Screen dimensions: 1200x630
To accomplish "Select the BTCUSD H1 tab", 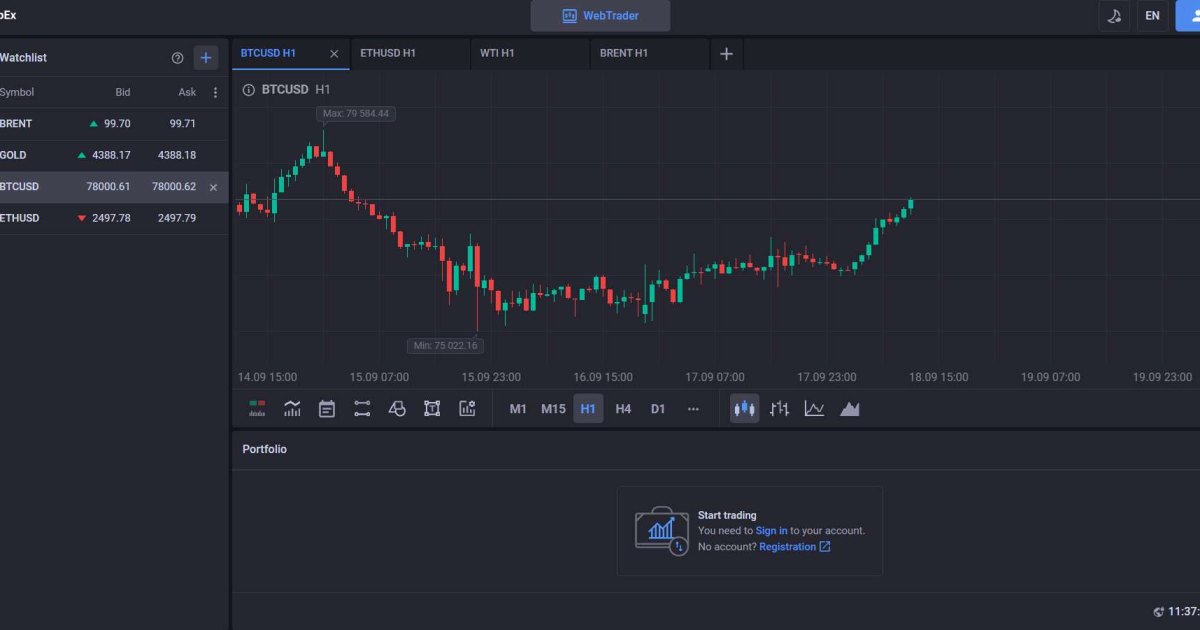I will point(291,54).
